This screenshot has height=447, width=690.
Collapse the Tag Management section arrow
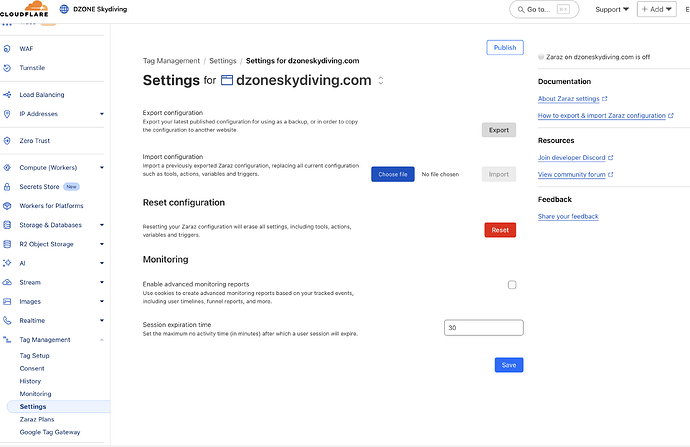(102, 340)
